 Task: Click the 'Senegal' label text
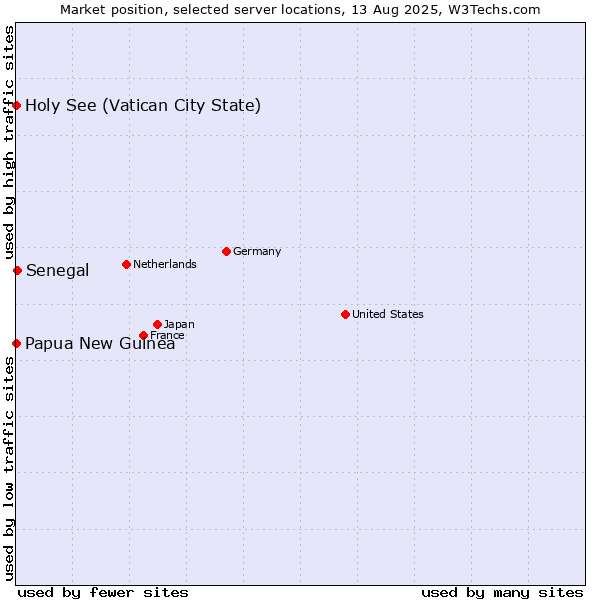[x=57, y=271]
